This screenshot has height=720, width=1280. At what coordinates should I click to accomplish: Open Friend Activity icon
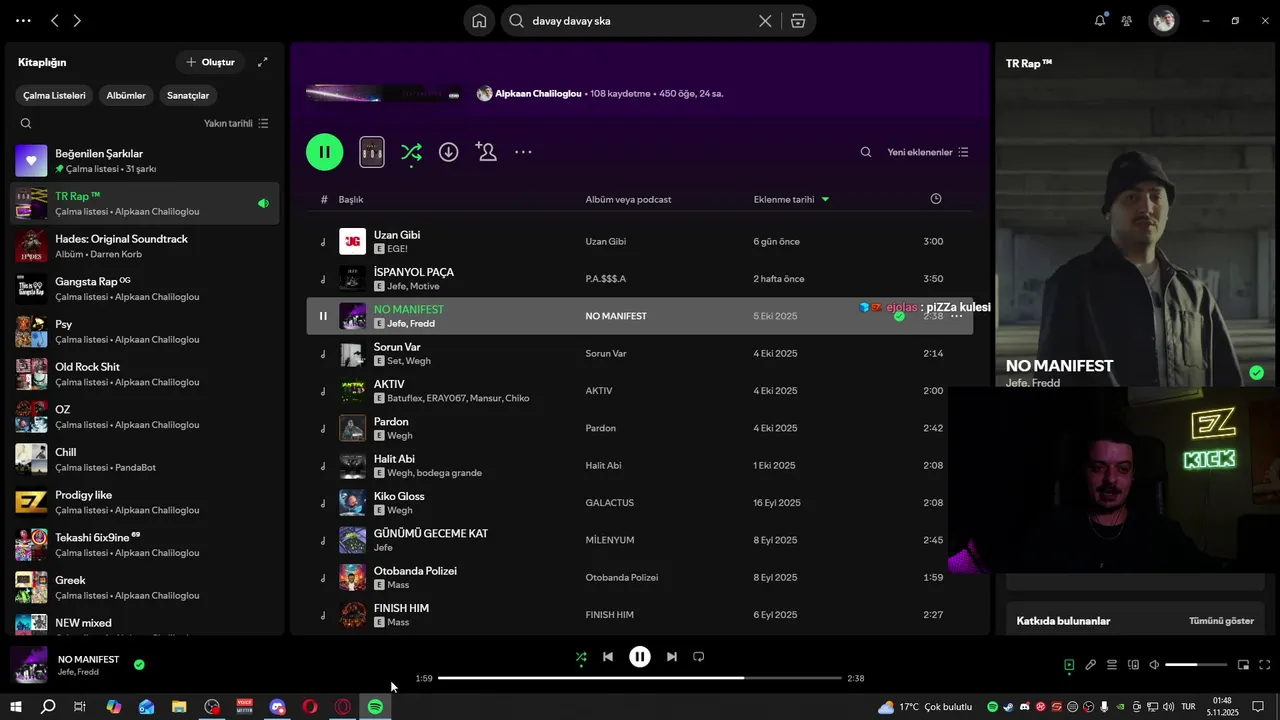(1127, 20)
